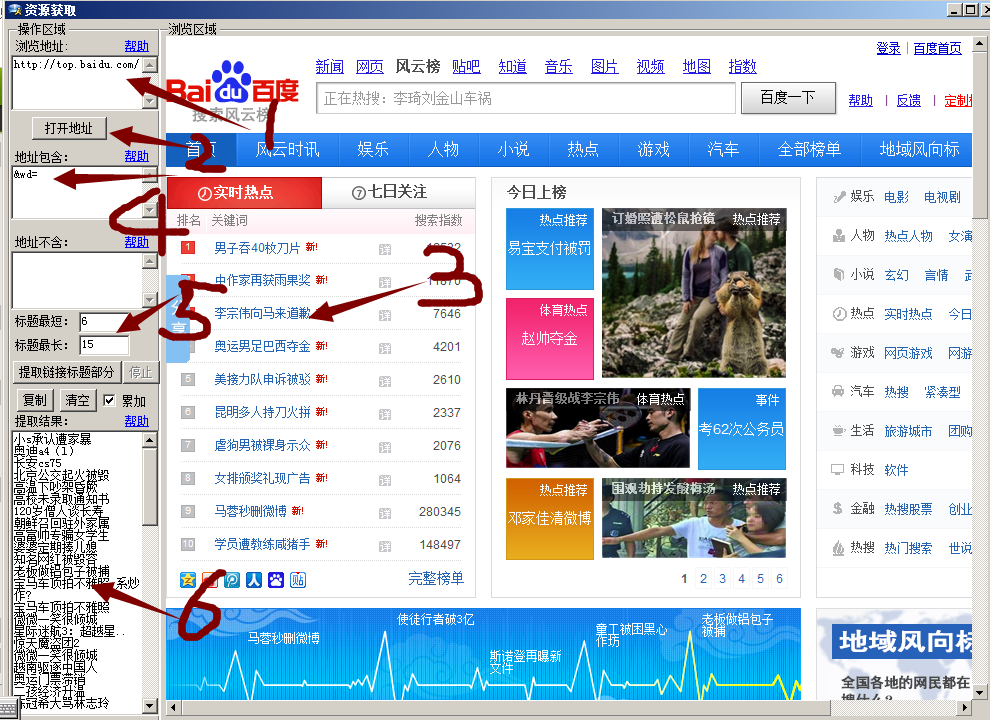Click the 详 detail icon for 昆明多人持刀火拼
The width and height of the screenshot is (990, 720).
[385, 414]
